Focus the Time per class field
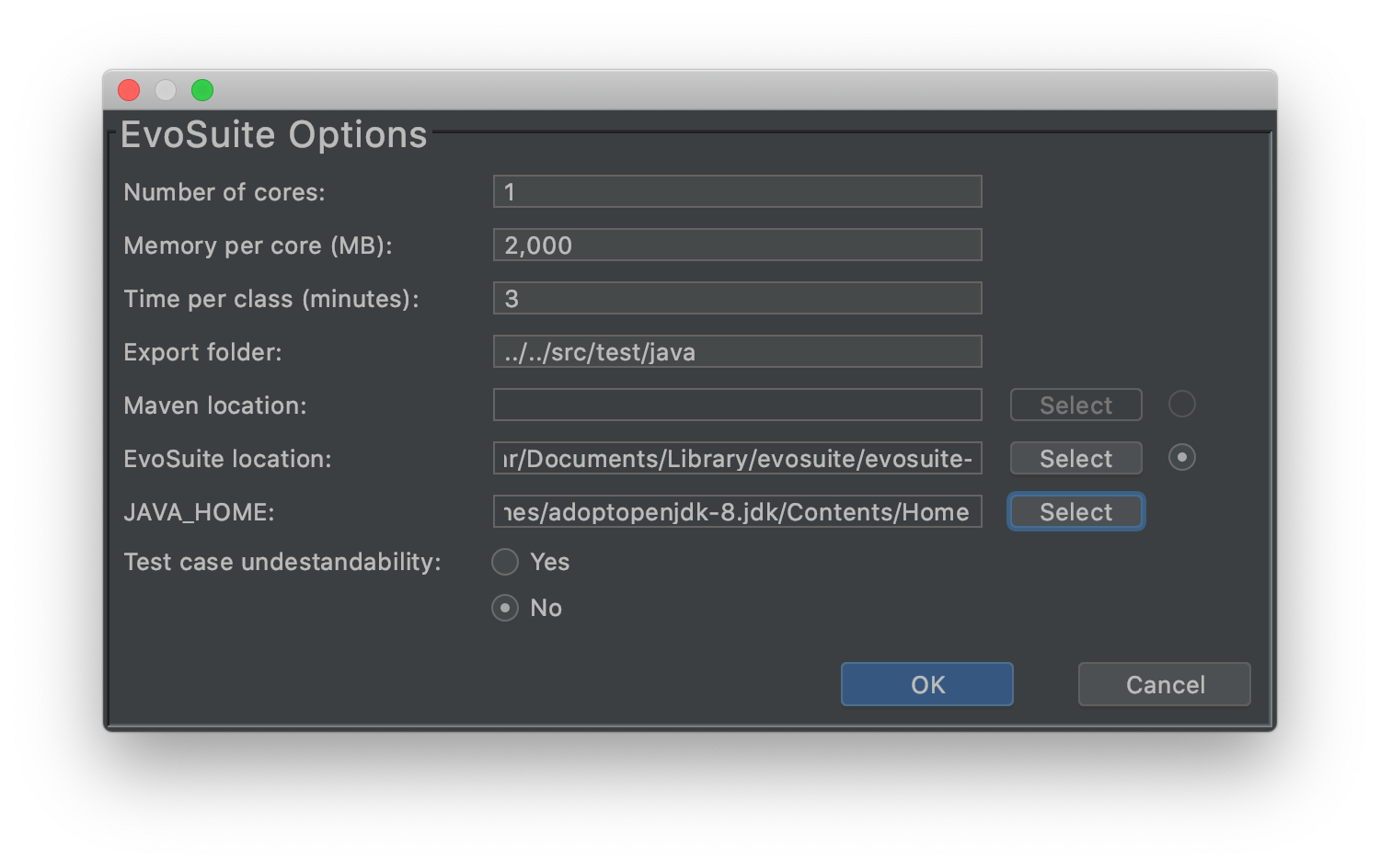The height and width of the screenshot is (868, 1380). pos(737,298)
